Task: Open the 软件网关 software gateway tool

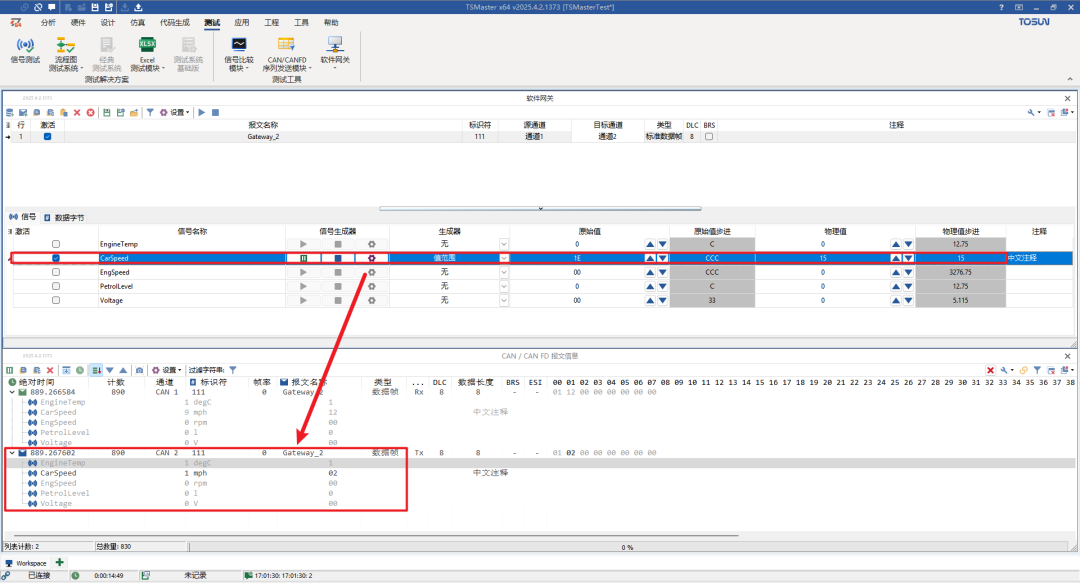Action: [x=335, y=52]
